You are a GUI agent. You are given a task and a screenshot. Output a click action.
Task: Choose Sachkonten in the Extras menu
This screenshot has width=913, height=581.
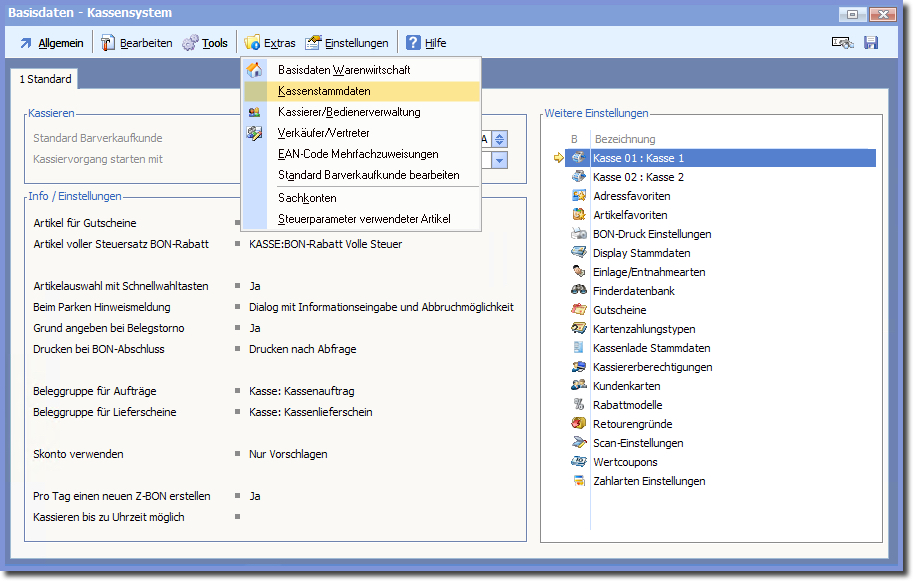point(307,198)
